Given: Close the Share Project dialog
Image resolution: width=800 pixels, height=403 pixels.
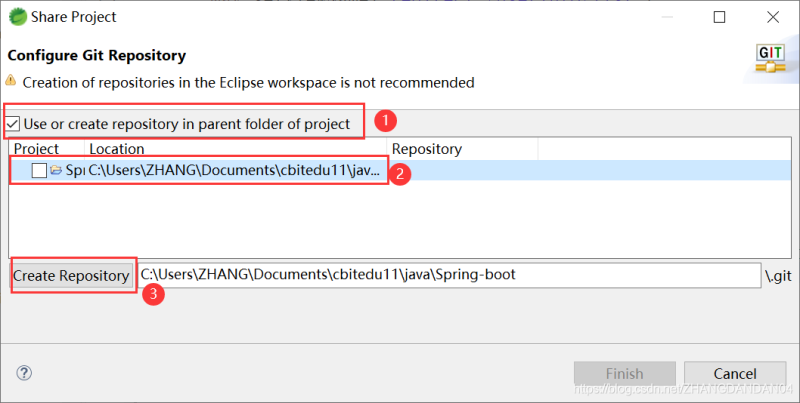Looking at the screenshot, I should [x=773, y=17].
